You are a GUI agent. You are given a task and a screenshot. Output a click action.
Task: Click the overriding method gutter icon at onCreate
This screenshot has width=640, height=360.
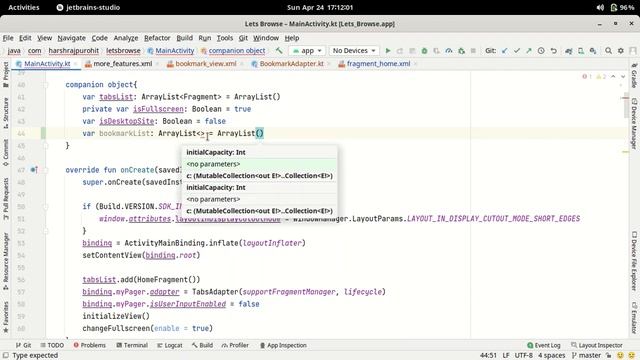[34, 170]
